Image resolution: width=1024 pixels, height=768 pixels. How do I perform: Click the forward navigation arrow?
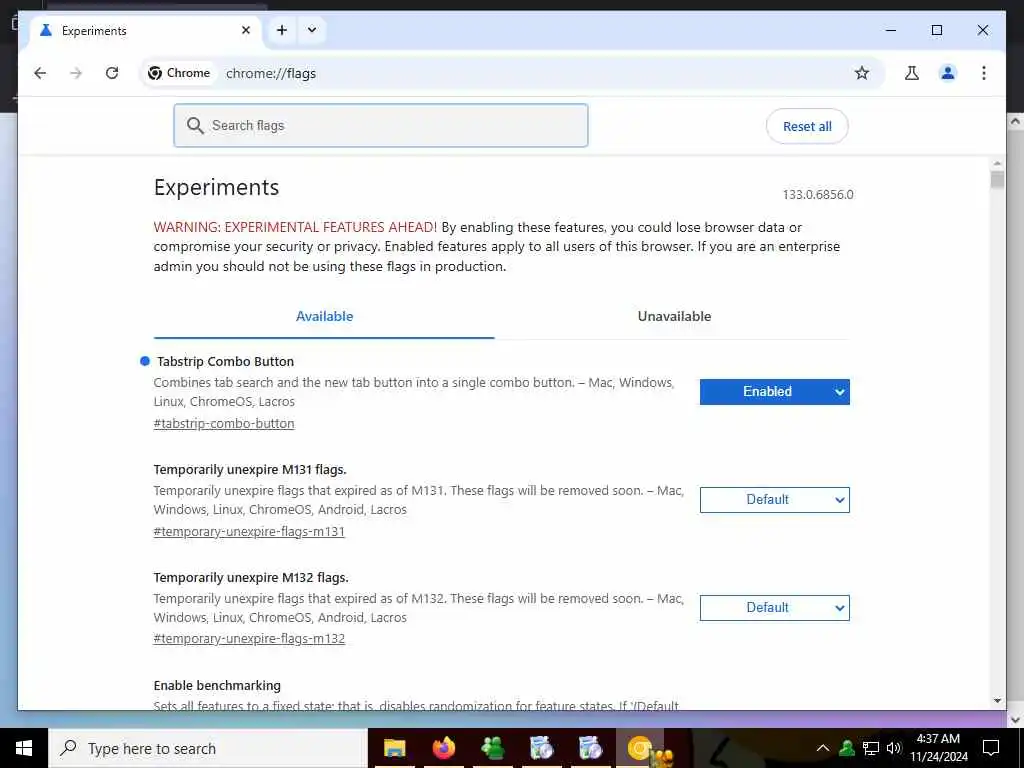pyautogui.click(x=76, y=73)
